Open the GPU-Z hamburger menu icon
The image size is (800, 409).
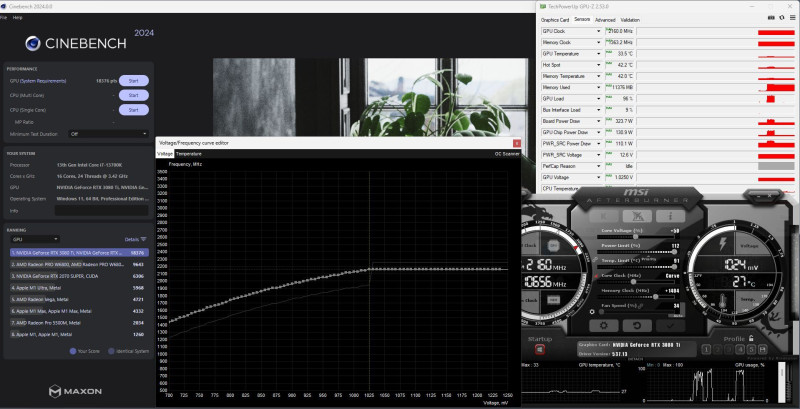tap(792, 17)
